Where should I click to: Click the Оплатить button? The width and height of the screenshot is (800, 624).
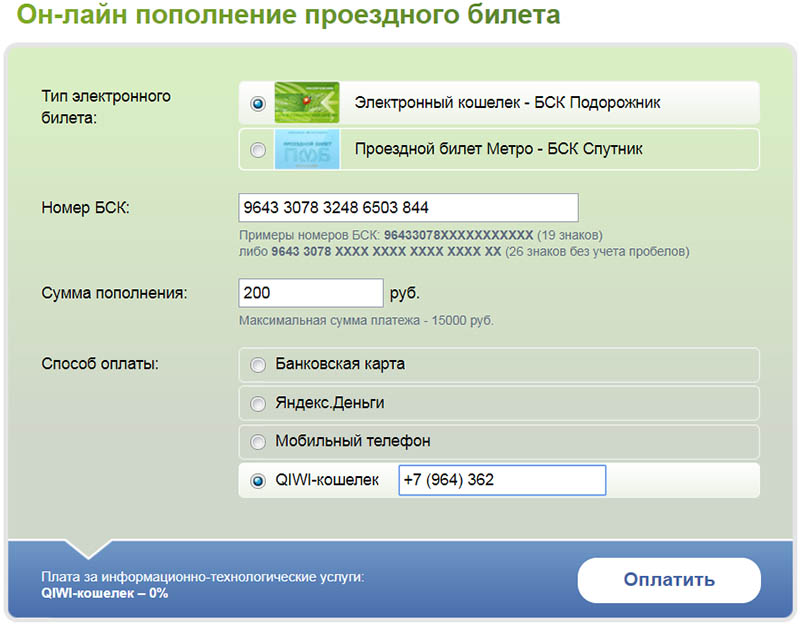click(669, 580)
